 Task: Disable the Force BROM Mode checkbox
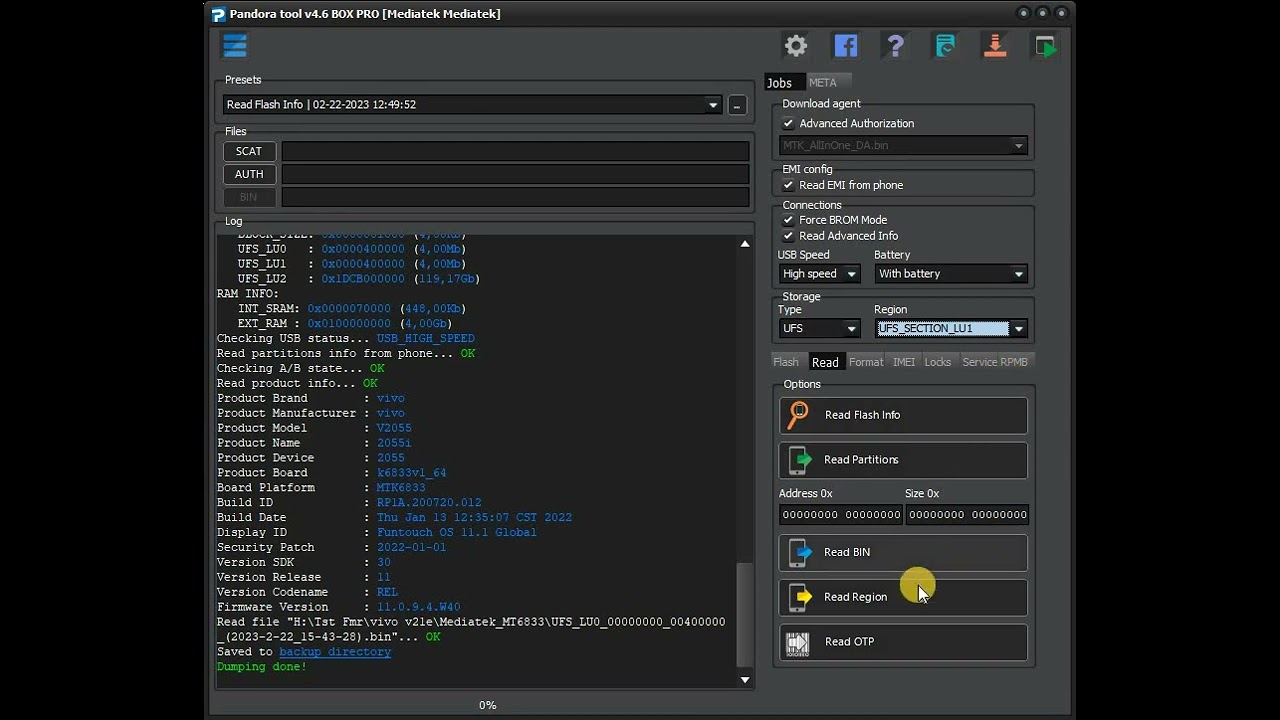tap(788, 220)
